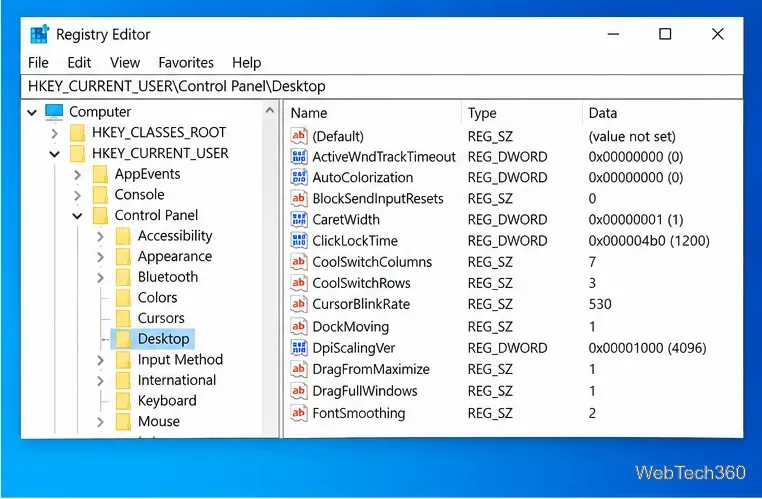Viewport: 762px width, 499px height.
Task: Open the View menu
Action: [125, 63]
